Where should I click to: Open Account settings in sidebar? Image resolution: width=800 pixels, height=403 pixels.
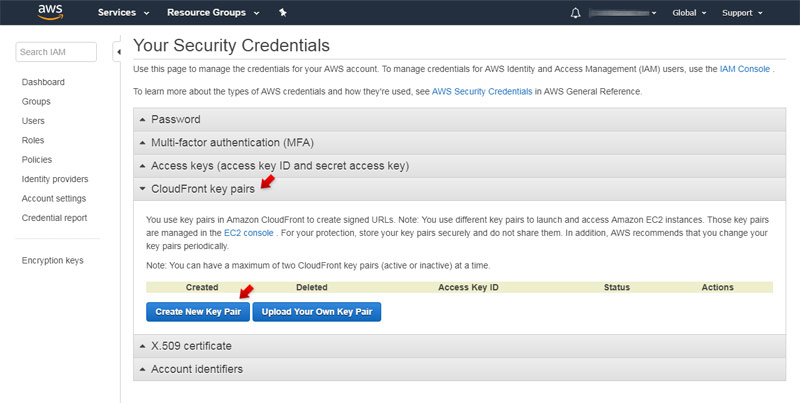click(x=54, y=198)
